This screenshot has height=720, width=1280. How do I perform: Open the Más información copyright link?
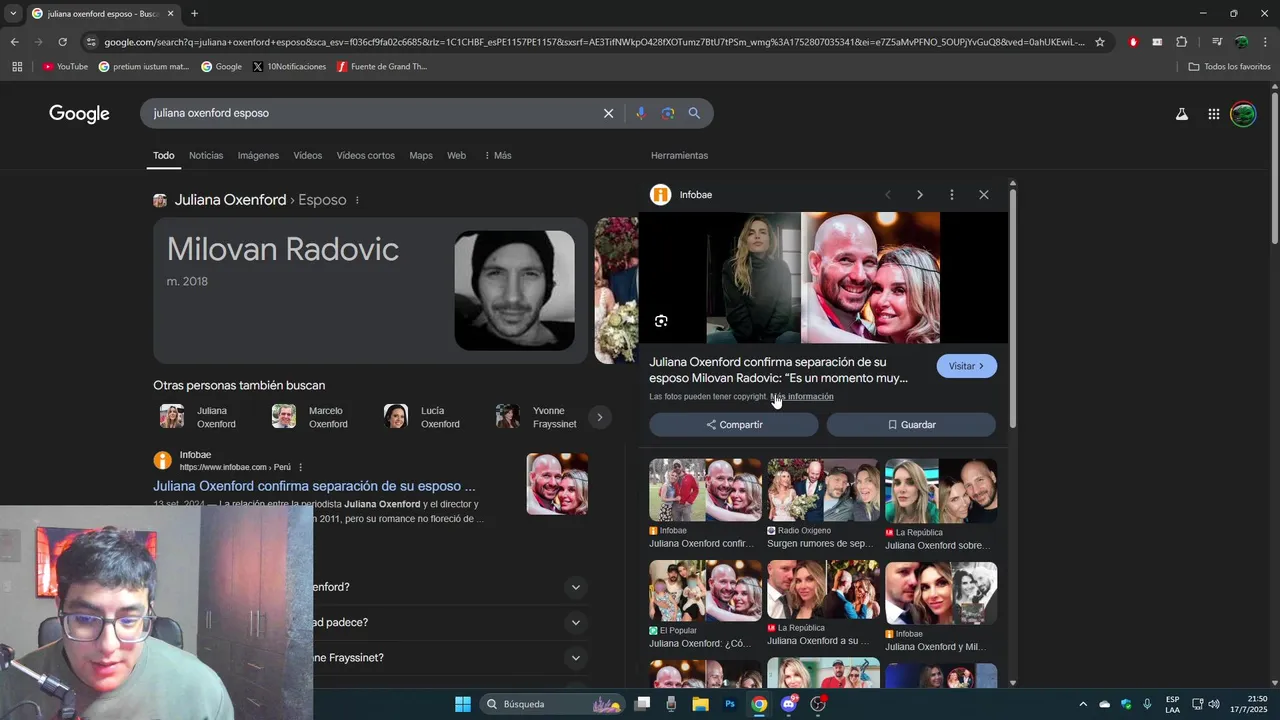(802, 397)
